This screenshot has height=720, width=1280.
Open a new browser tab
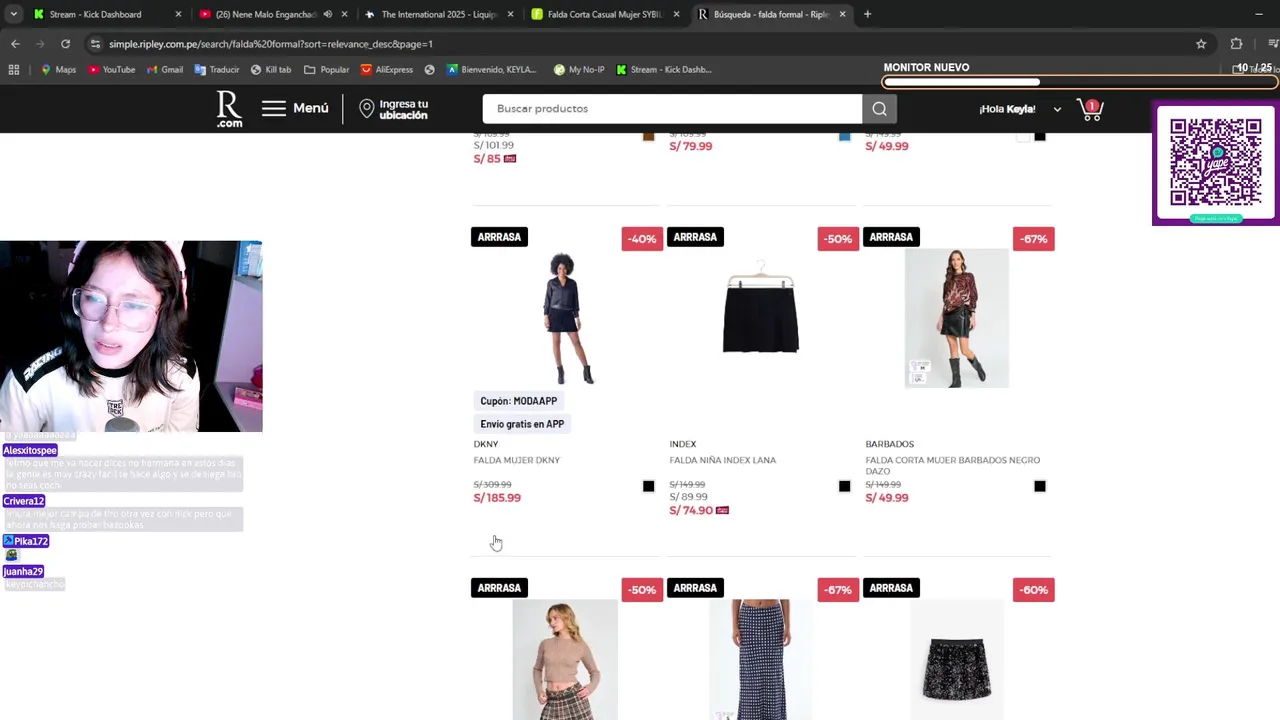[867, 14]
